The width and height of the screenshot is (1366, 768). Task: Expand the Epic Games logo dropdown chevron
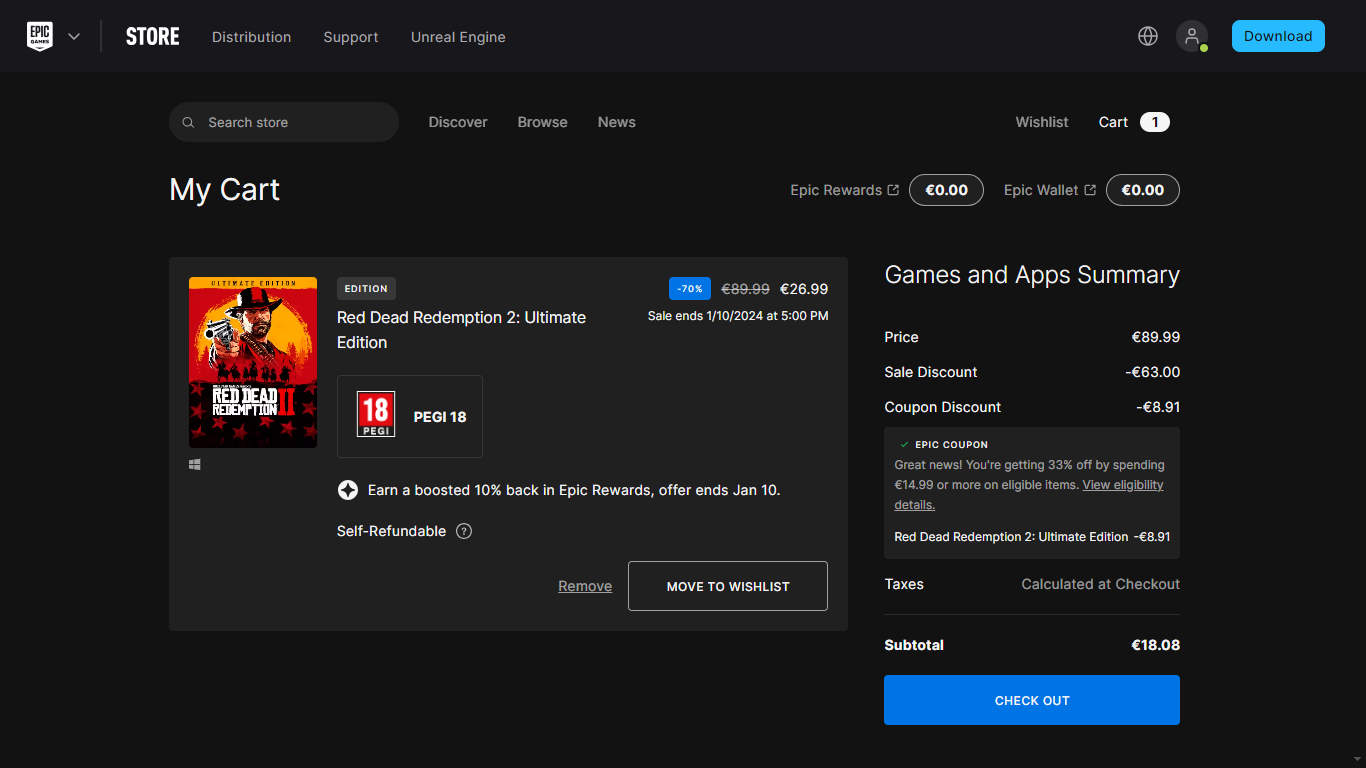pos(74,37)
